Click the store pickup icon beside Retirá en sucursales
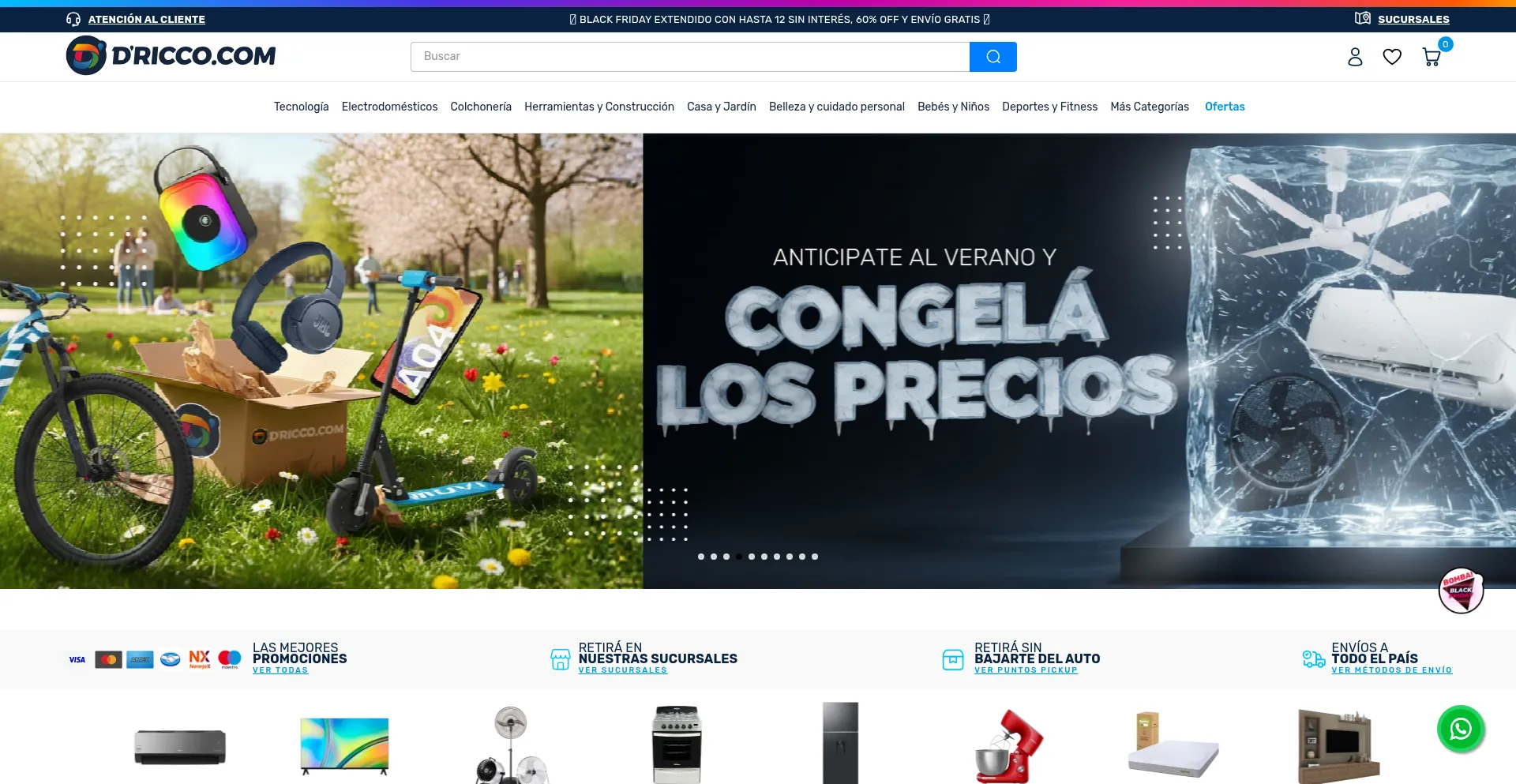The height and width of the screenshot is (784, 1516). pos(560,659)
